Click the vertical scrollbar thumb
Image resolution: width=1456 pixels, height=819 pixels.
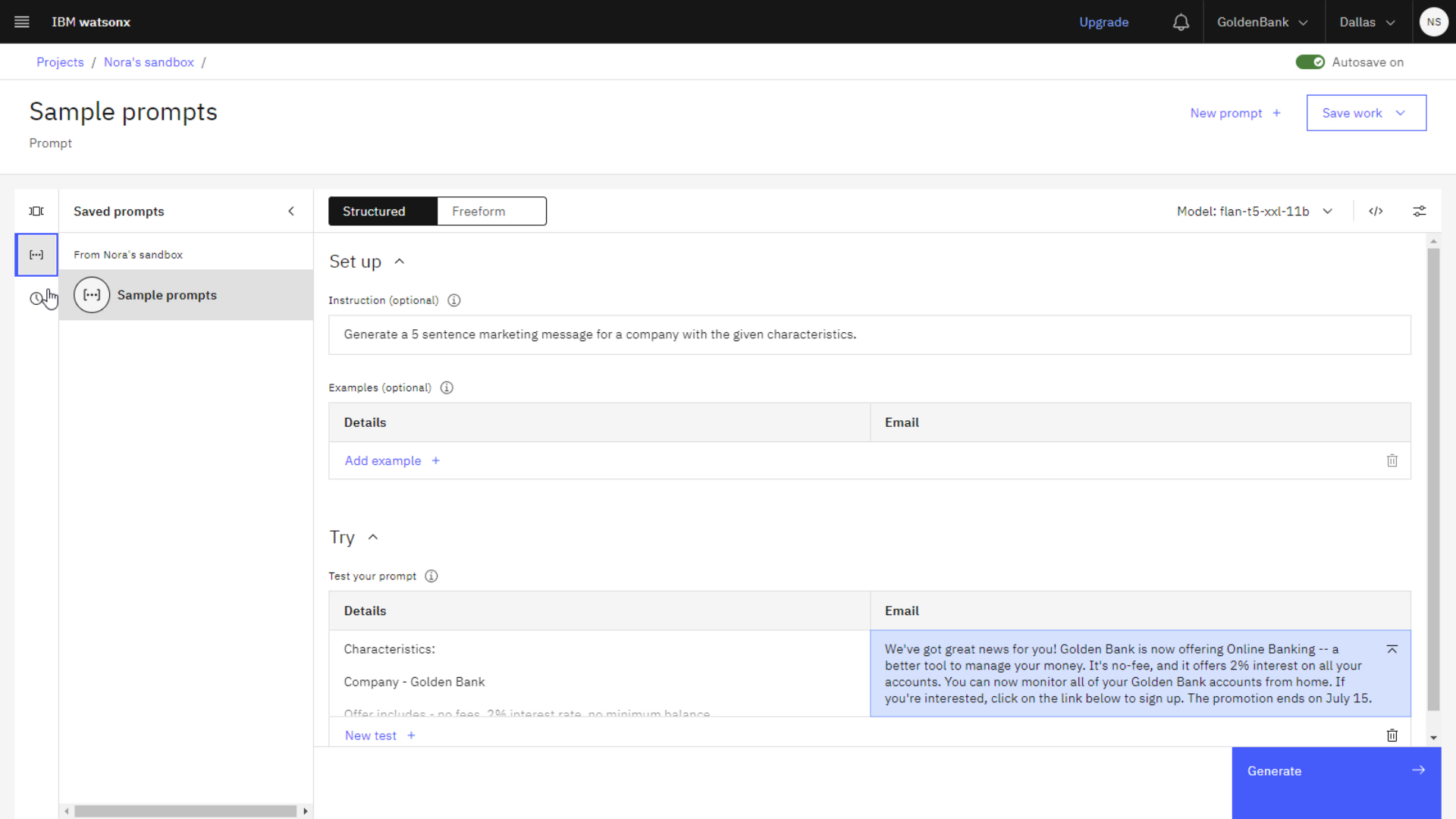pos(1432,478)
